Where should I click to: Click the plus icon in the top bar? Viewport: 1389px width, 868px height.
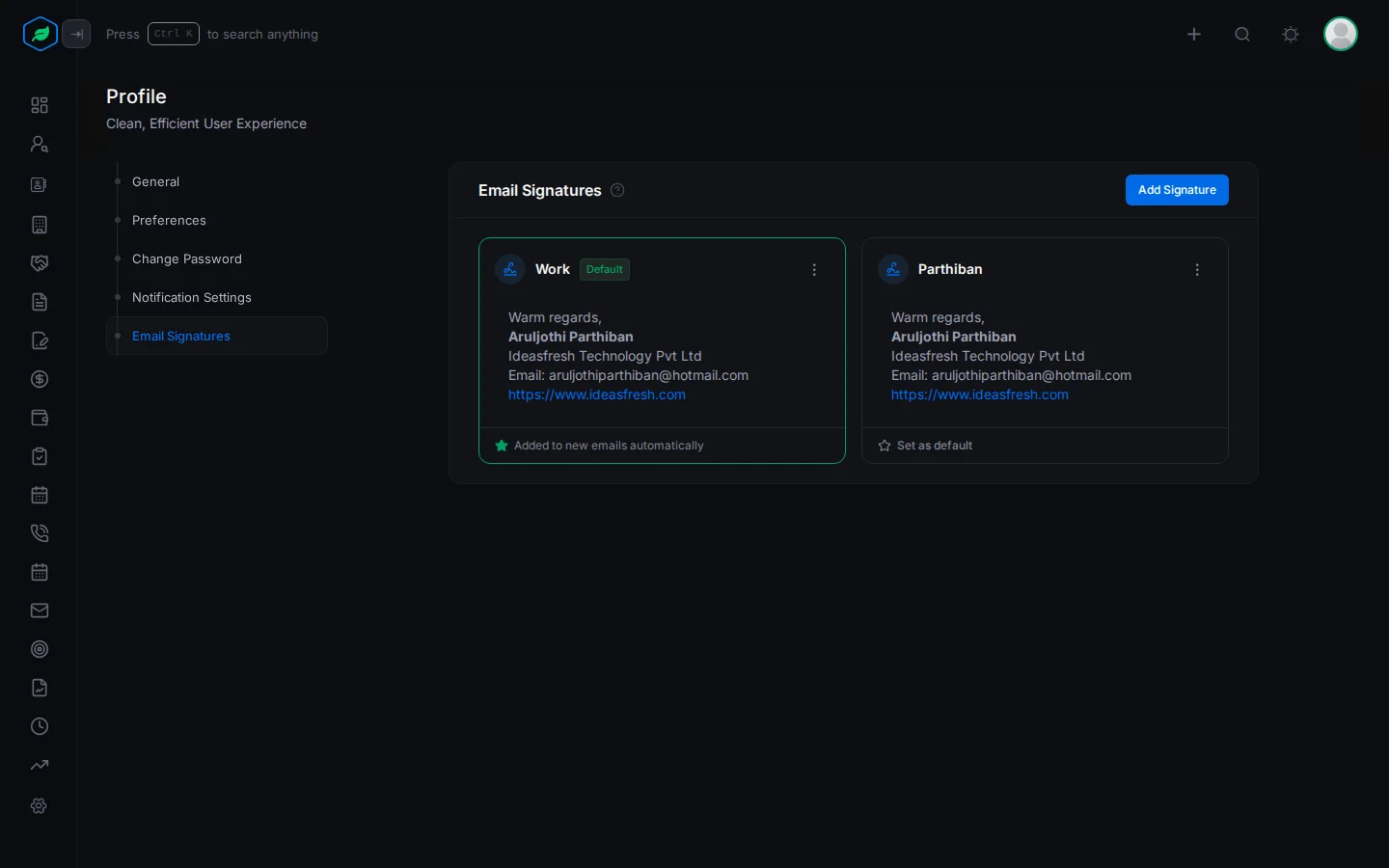pyautogui.click(x=1194, y=34)
